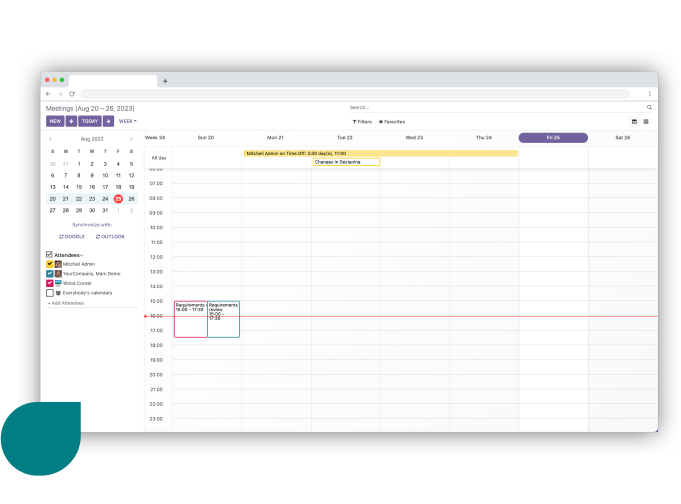The image size is (681, 504).
Task: Reload the browser page
Action: [72, 94]
